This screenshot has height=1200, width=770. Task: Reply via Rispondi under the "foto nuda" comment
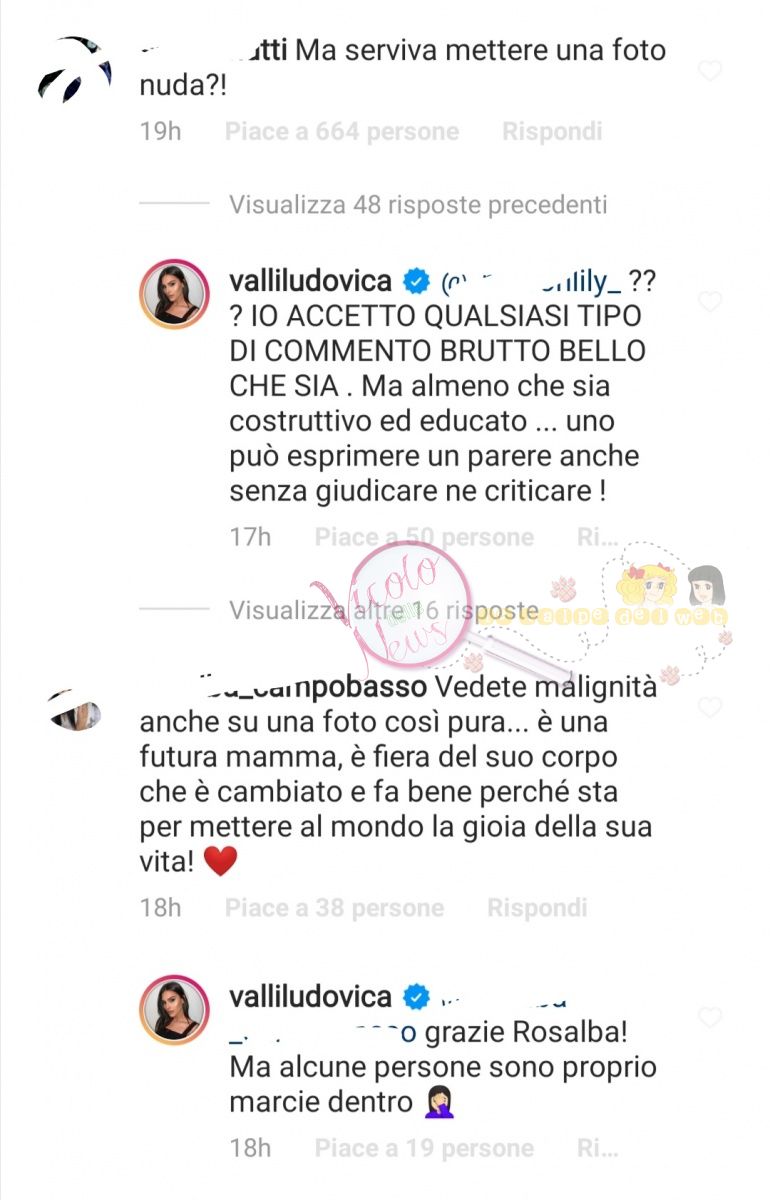tap(552, 131)
